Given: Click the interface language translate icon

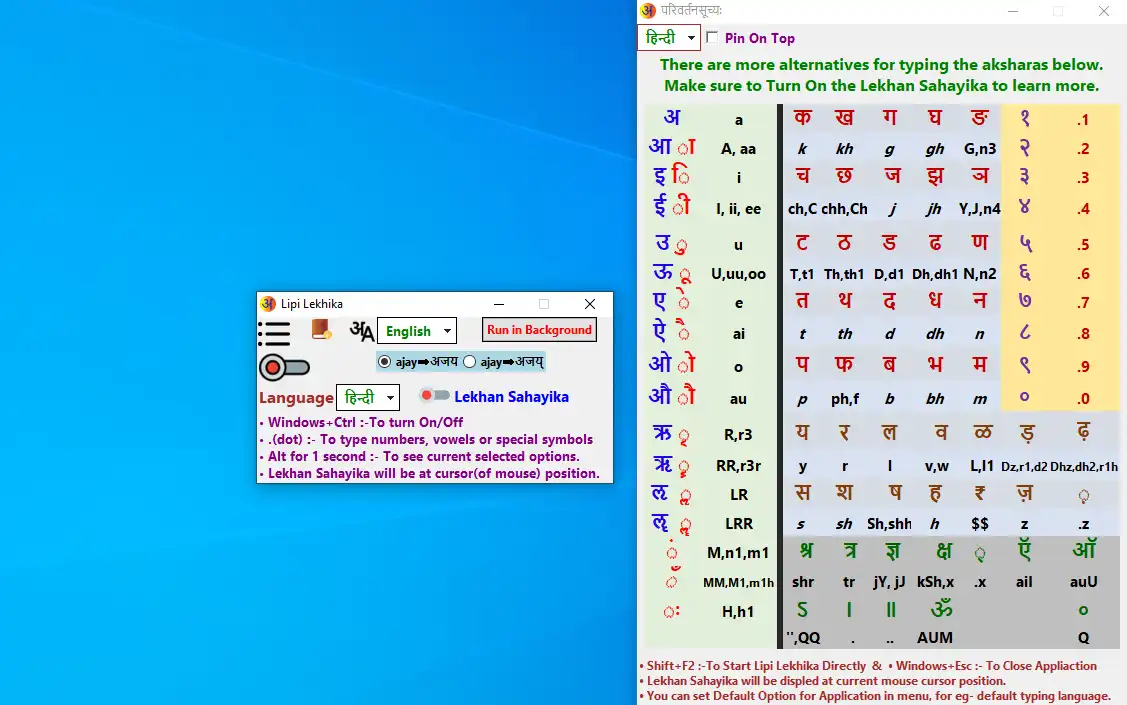Looking at the screenshot, I should [x=362, y=331].
